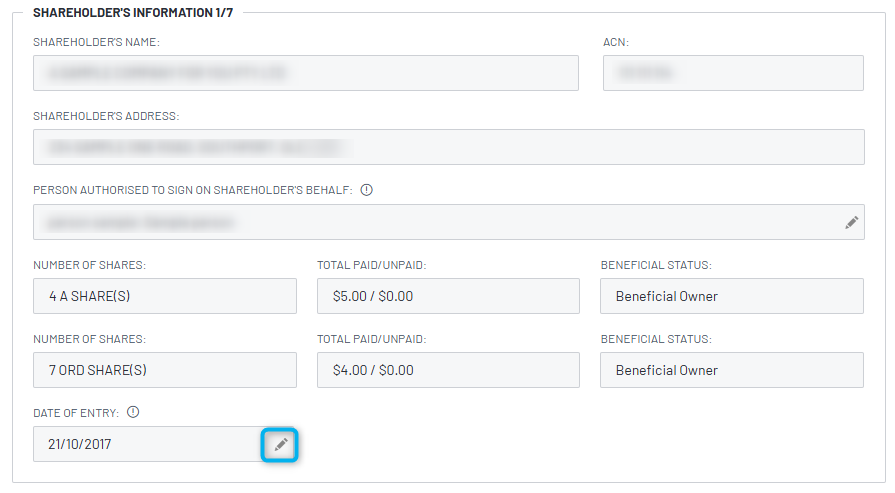
Task: Click Beneficial Owner field for ORD shares row
Action: pyautogui.click(x=732, y=370)
